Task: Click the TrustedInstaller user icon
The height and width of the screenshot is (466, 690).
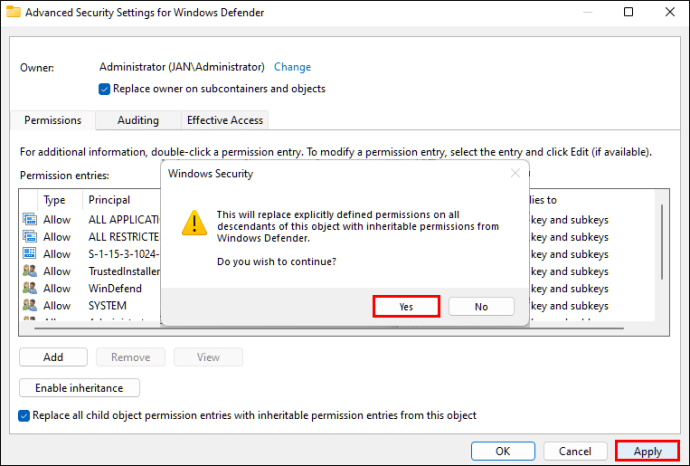Action: 29,271
